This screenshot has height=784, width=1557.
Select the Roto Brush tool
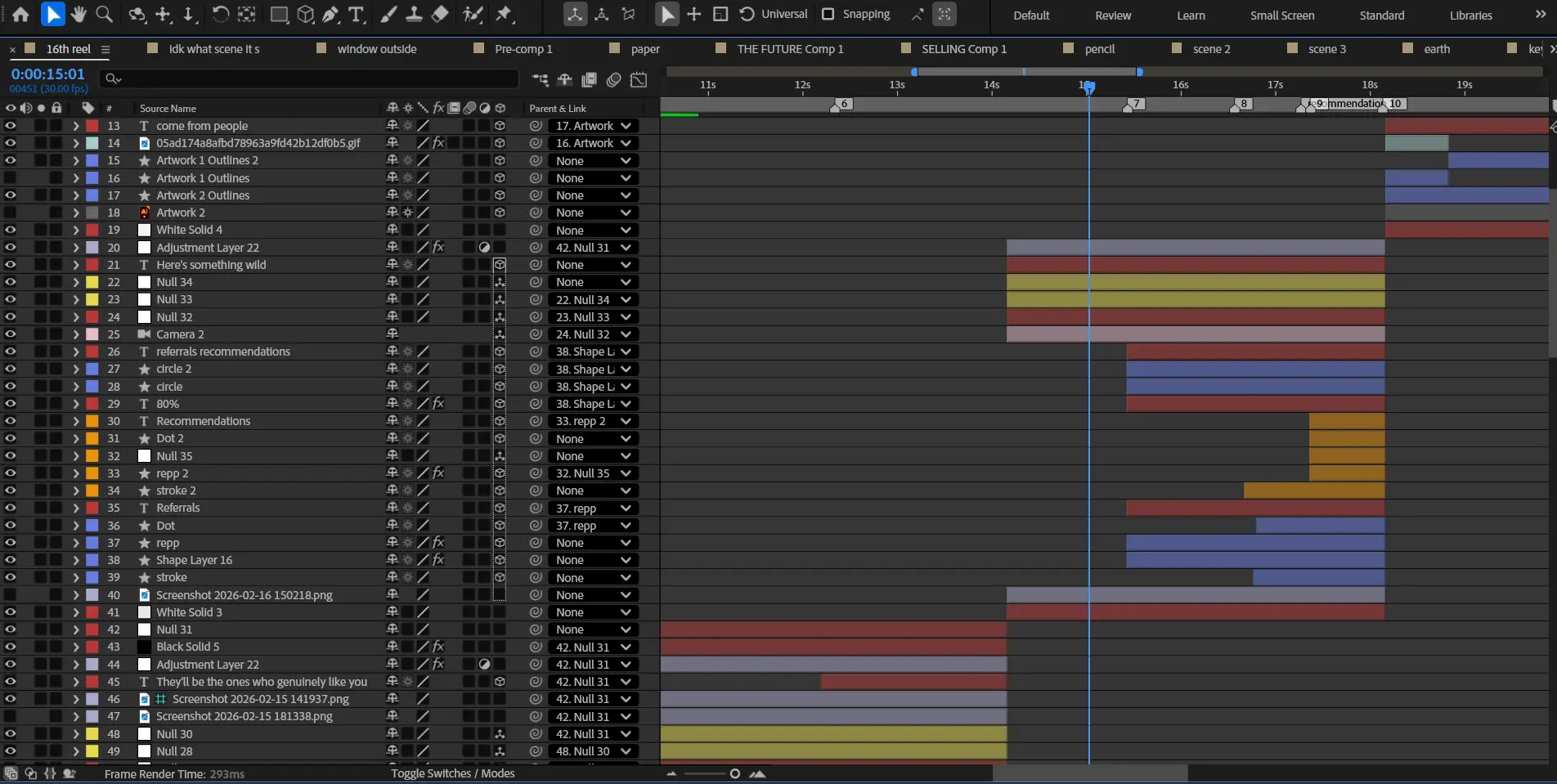click(473, 14)
